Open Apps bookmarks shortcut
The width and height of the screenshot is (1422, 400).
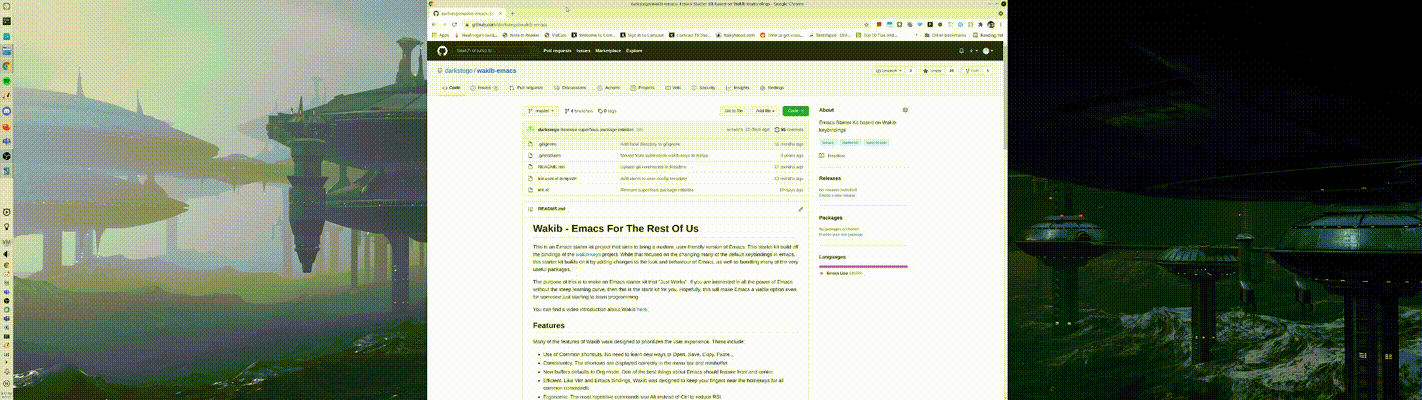[x=441, y=35]
